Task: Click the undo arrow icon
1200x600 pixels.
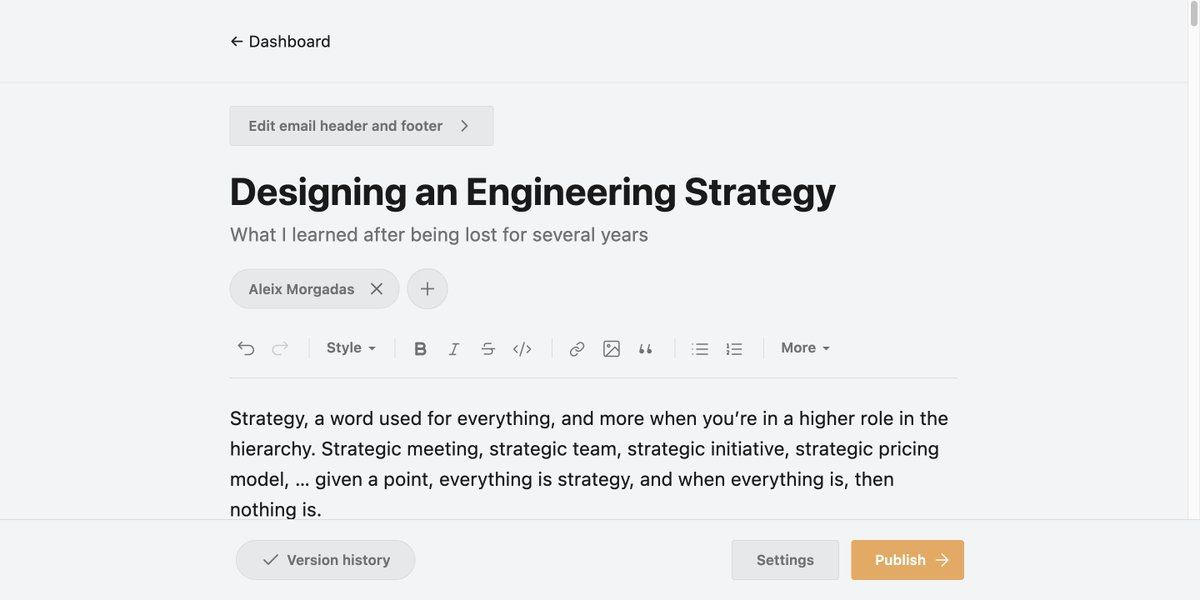Action: pos(246,348)
